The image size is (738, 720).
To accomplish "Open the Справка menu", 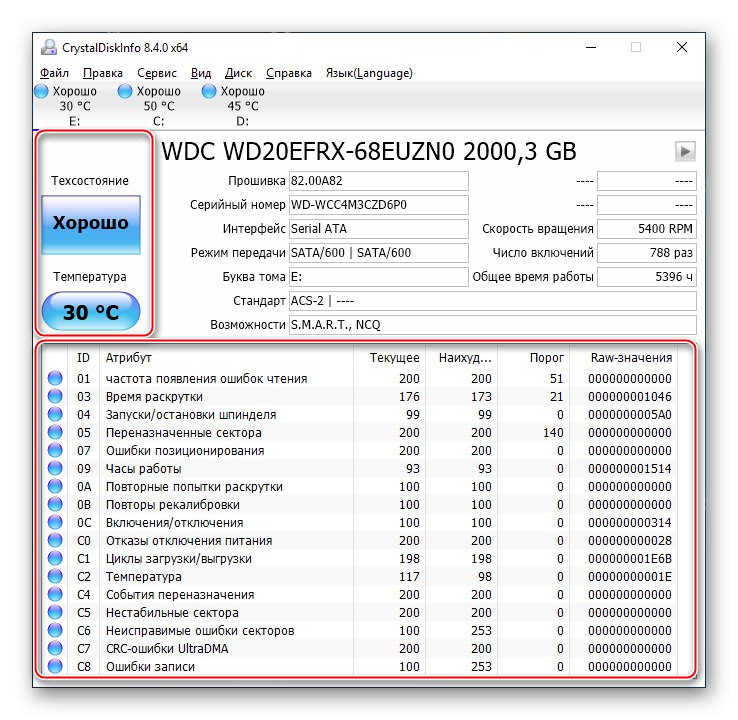I will tap(289, 73).
